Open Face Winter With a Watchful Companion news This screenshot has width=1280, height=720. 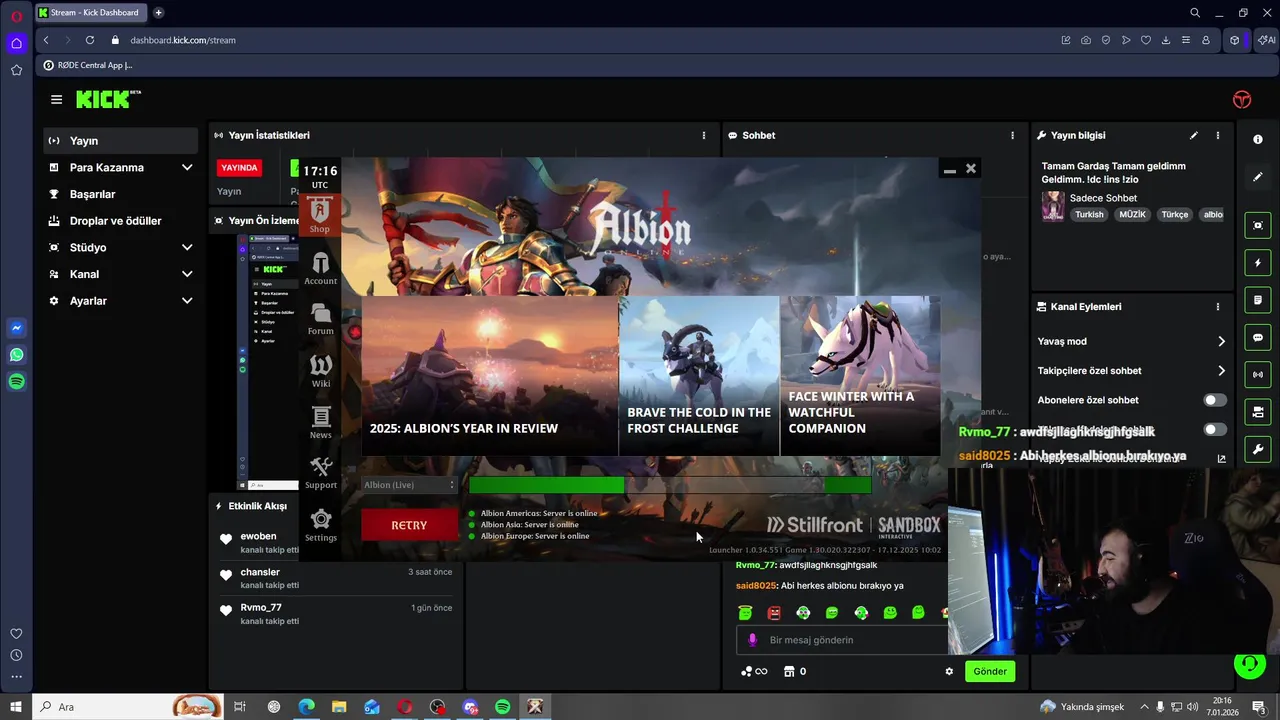pyautogui.click(x=860, y=376)
